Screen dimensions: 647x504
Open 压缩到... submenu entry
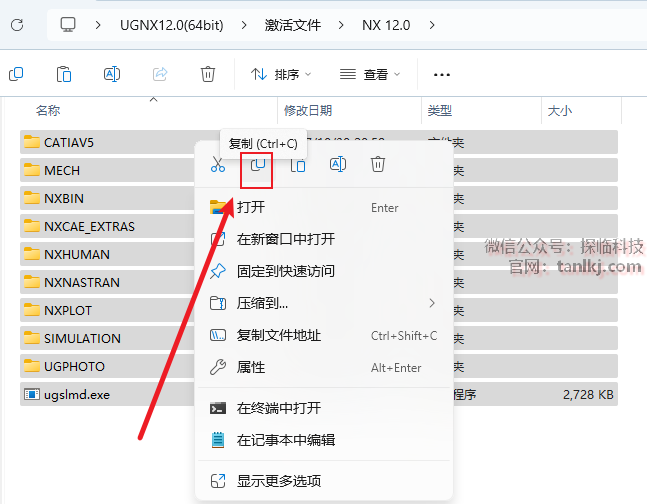pos(324,303)
